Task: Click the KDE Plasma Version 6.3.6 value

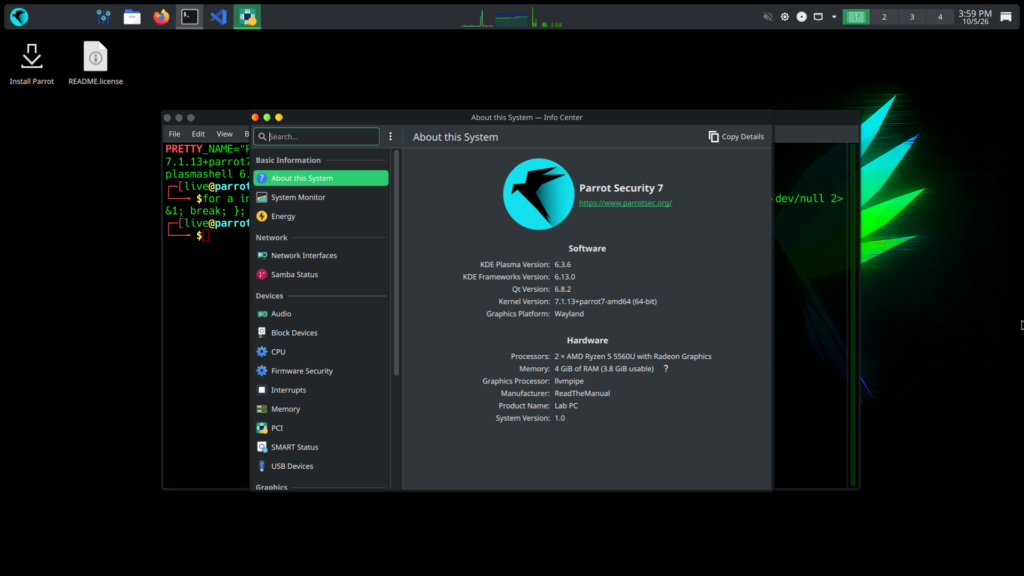Action: coord(562,264)
